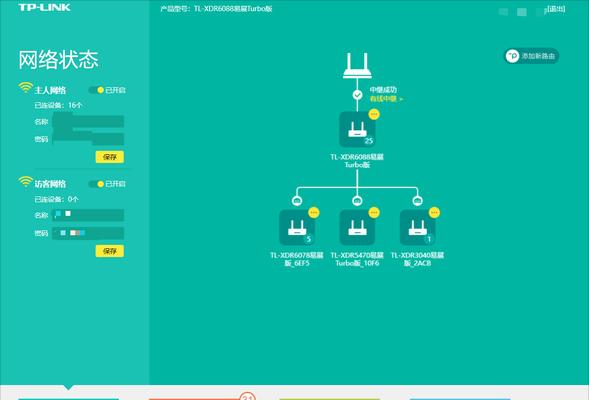Image resolution: width=589 pixels, height=400 pixels.
Task: Click the 访客网络 section title
Action: pyautogui.click(x=50, y=184)
